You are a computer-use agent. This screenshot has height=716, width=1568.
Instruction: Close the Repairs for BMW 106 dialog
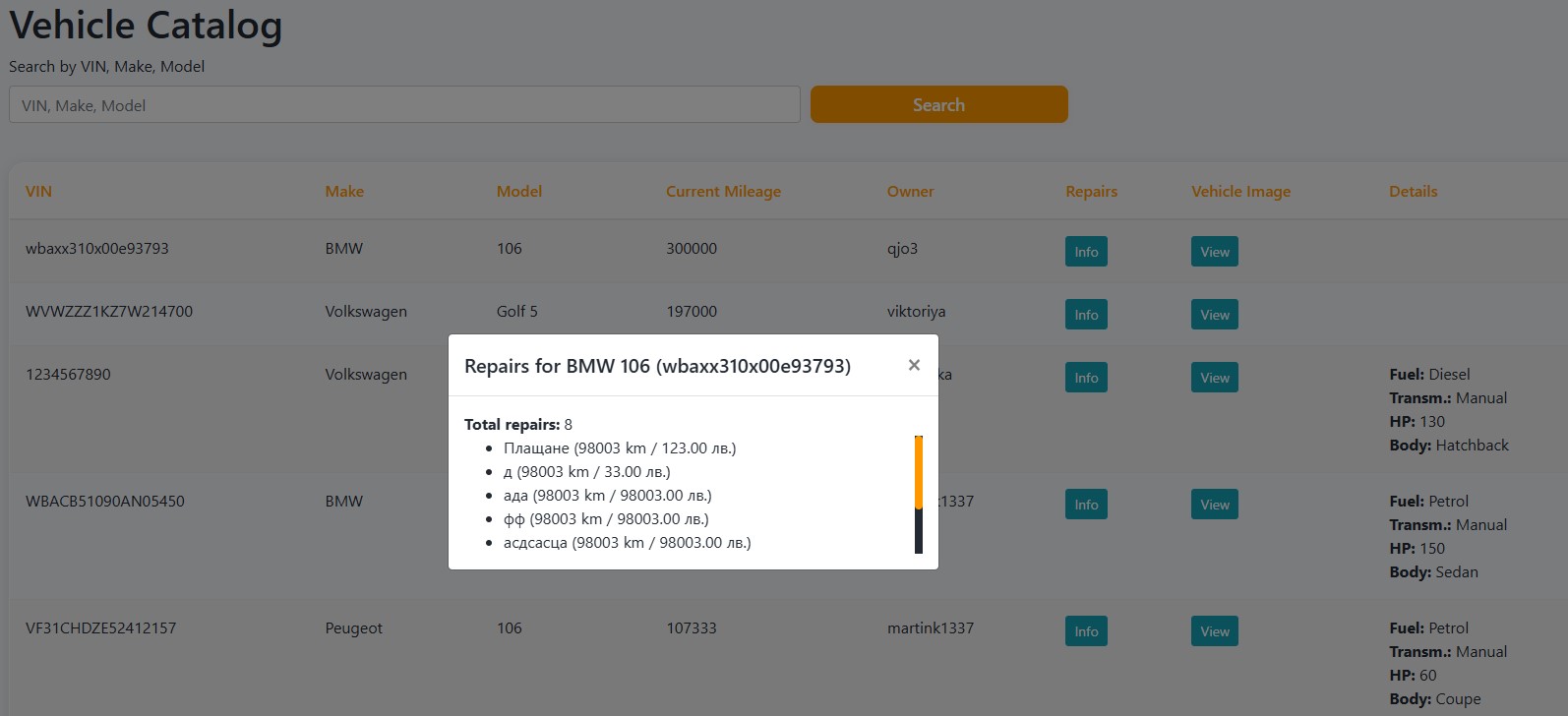pyautogui.click(x=914, y=365)
